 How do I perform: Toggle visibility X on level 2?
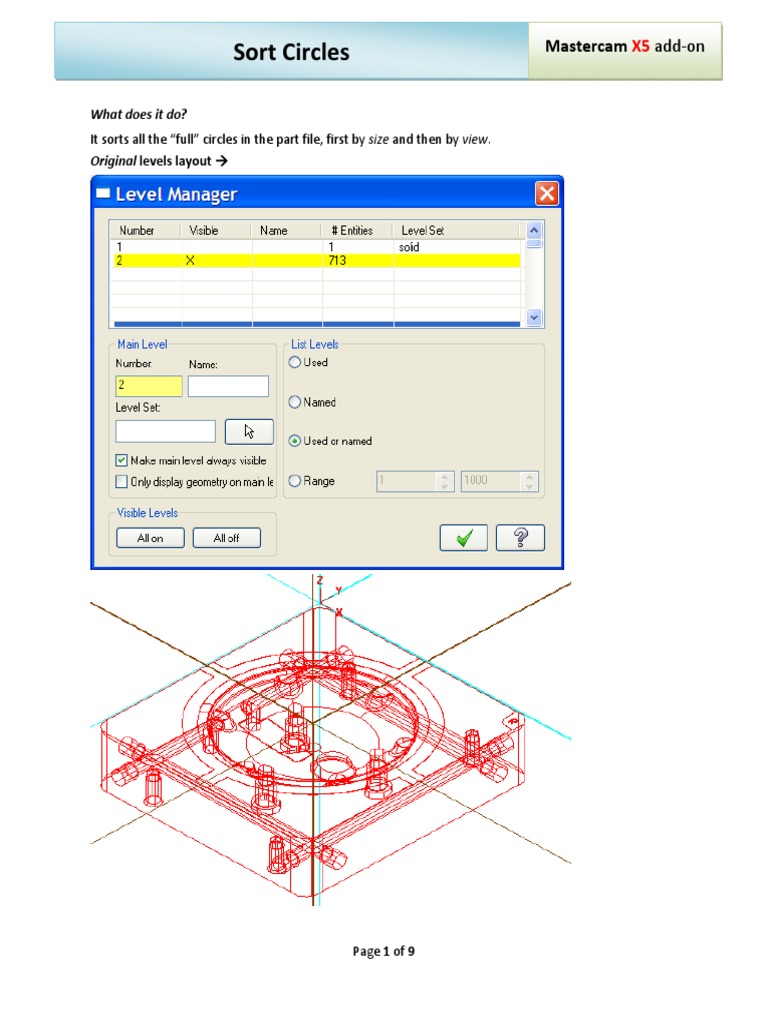click(x=190, y=260)
